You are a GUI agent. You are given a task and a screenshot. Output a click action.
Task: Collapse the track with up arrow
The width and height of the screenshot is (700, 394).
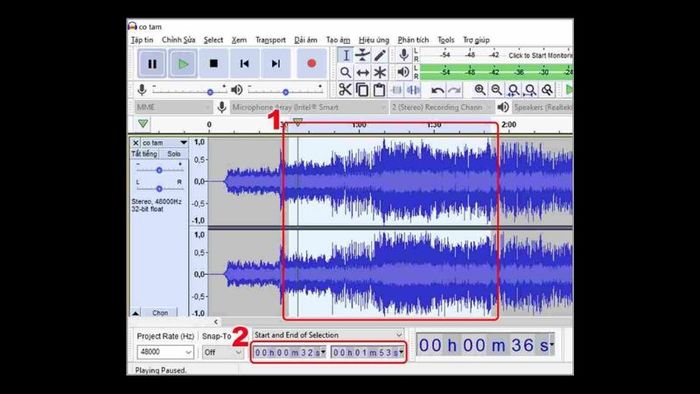[135, 312]
